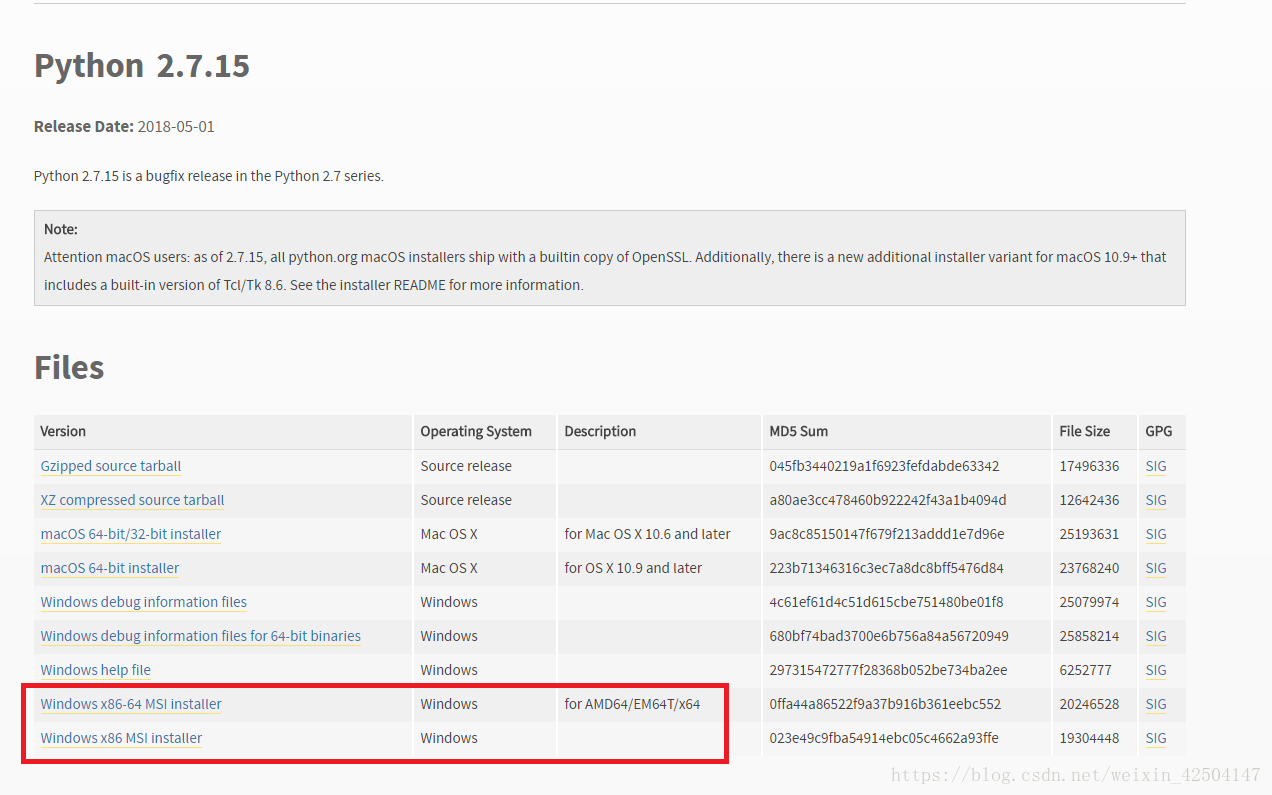Open SIG link for Gzipped source tarball
This screenshot has width=1272, height=795.
point(1156,466)
